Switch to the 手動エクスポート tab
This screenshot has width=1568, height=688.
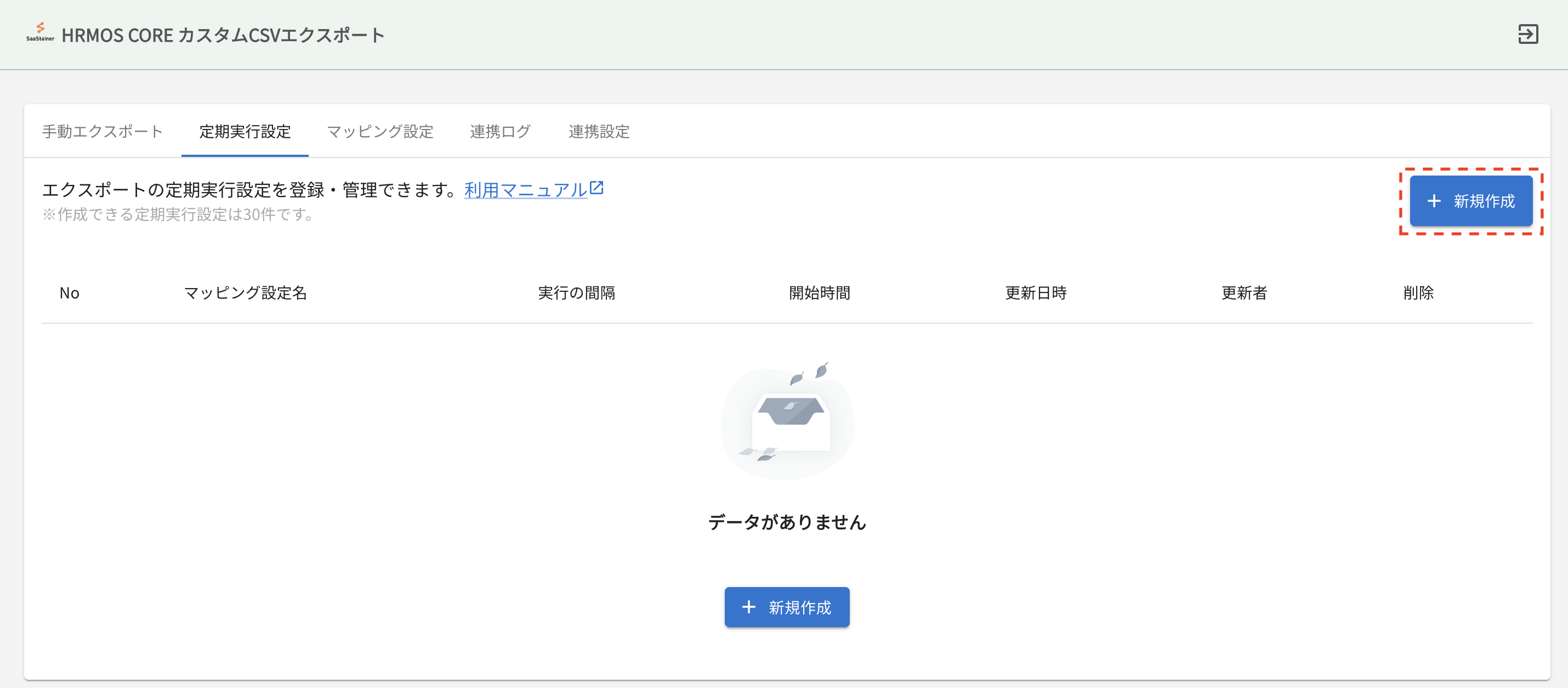point(101,132)
